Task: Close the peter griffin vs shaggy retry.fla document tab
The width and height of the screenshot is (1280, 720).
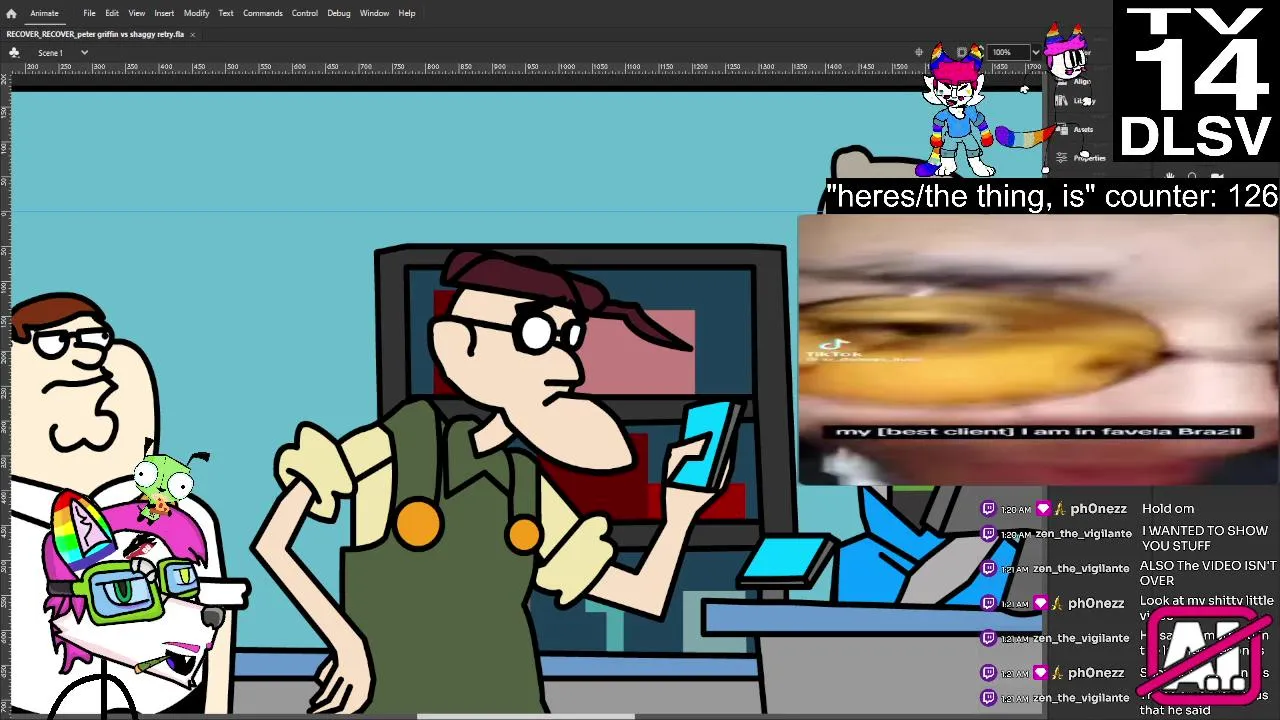Action: coord(192,34)
